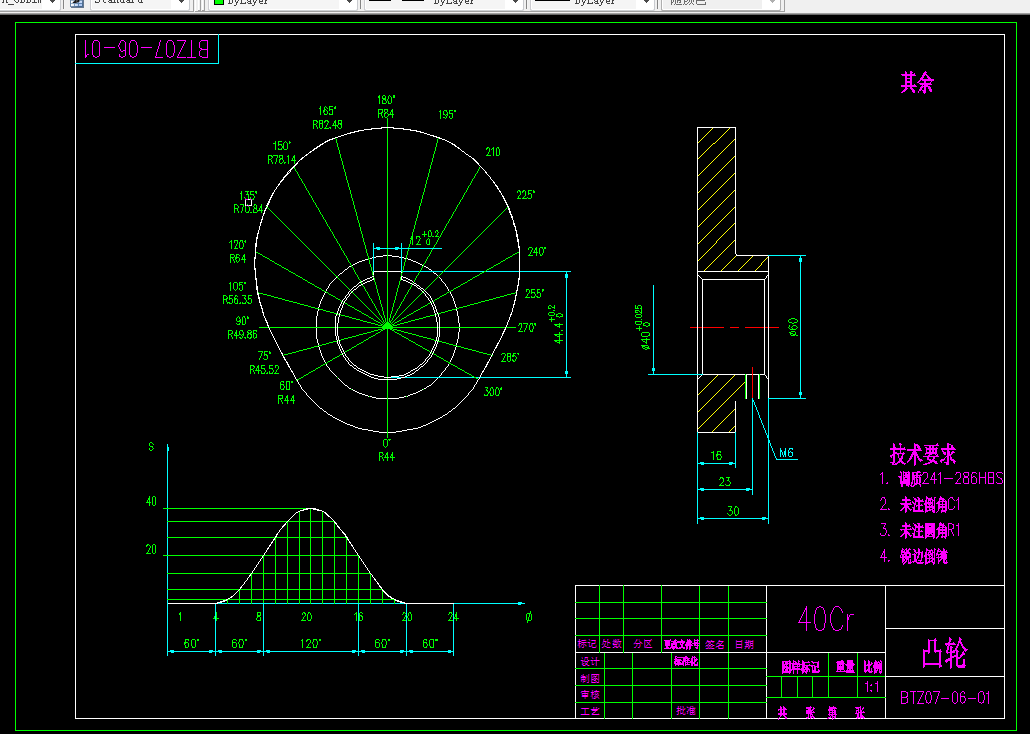Click the 255° angle label
Viewport: 1030px width, 734px height.
(x=535, y=294)
